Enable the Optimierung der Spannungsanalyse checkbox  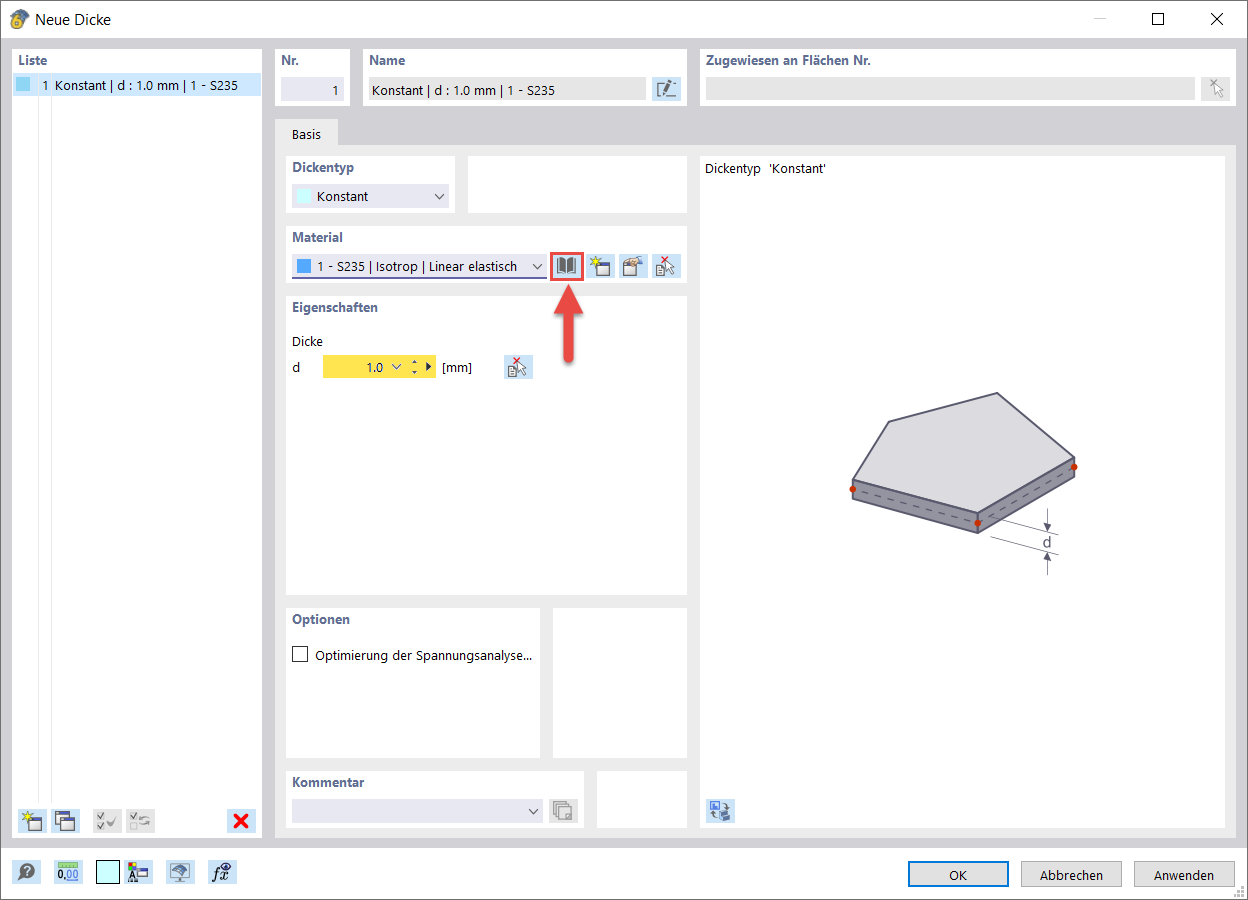(300, 654)
